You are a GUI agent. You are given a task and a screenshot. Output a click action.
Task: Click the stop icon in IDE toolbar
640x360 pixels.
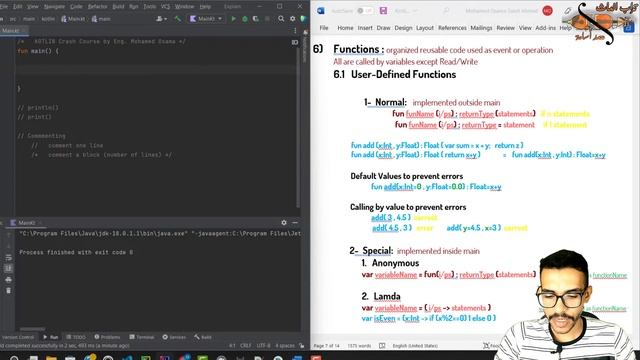tap(267, 19)
